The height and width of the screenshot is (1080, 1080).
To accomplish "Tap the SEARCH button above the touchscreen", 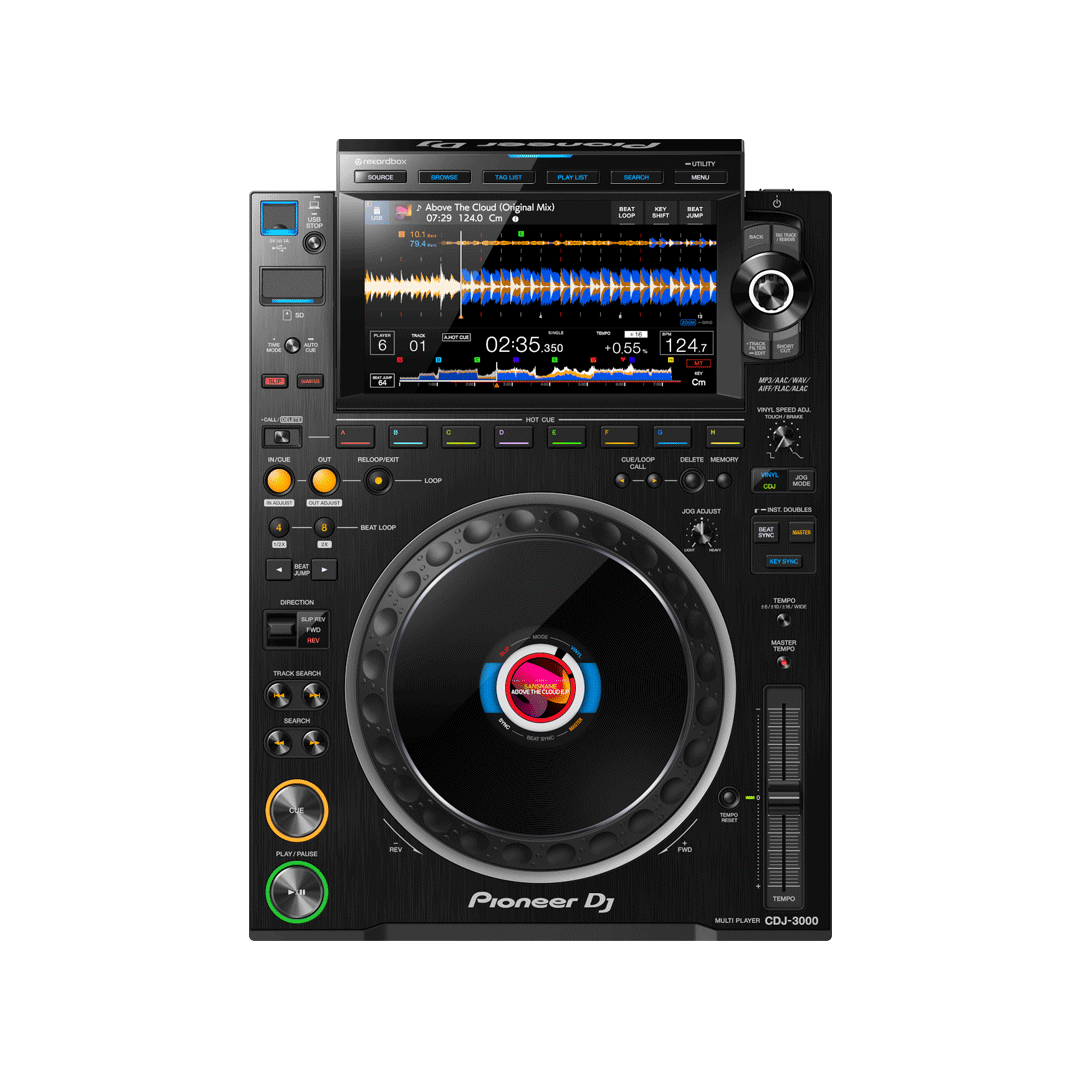I will [636, 177].
